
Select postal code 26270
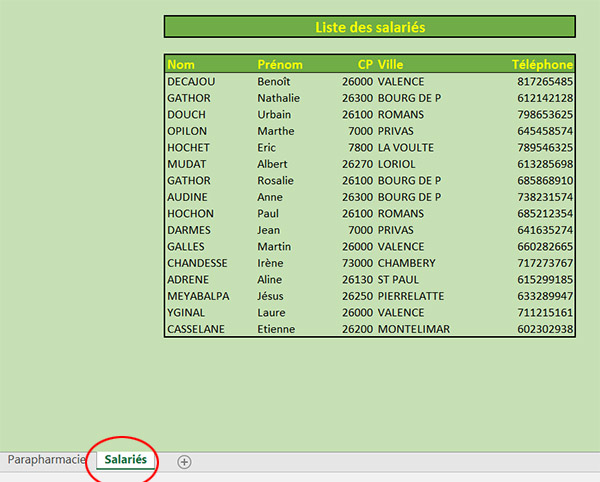tap(357, 164)
